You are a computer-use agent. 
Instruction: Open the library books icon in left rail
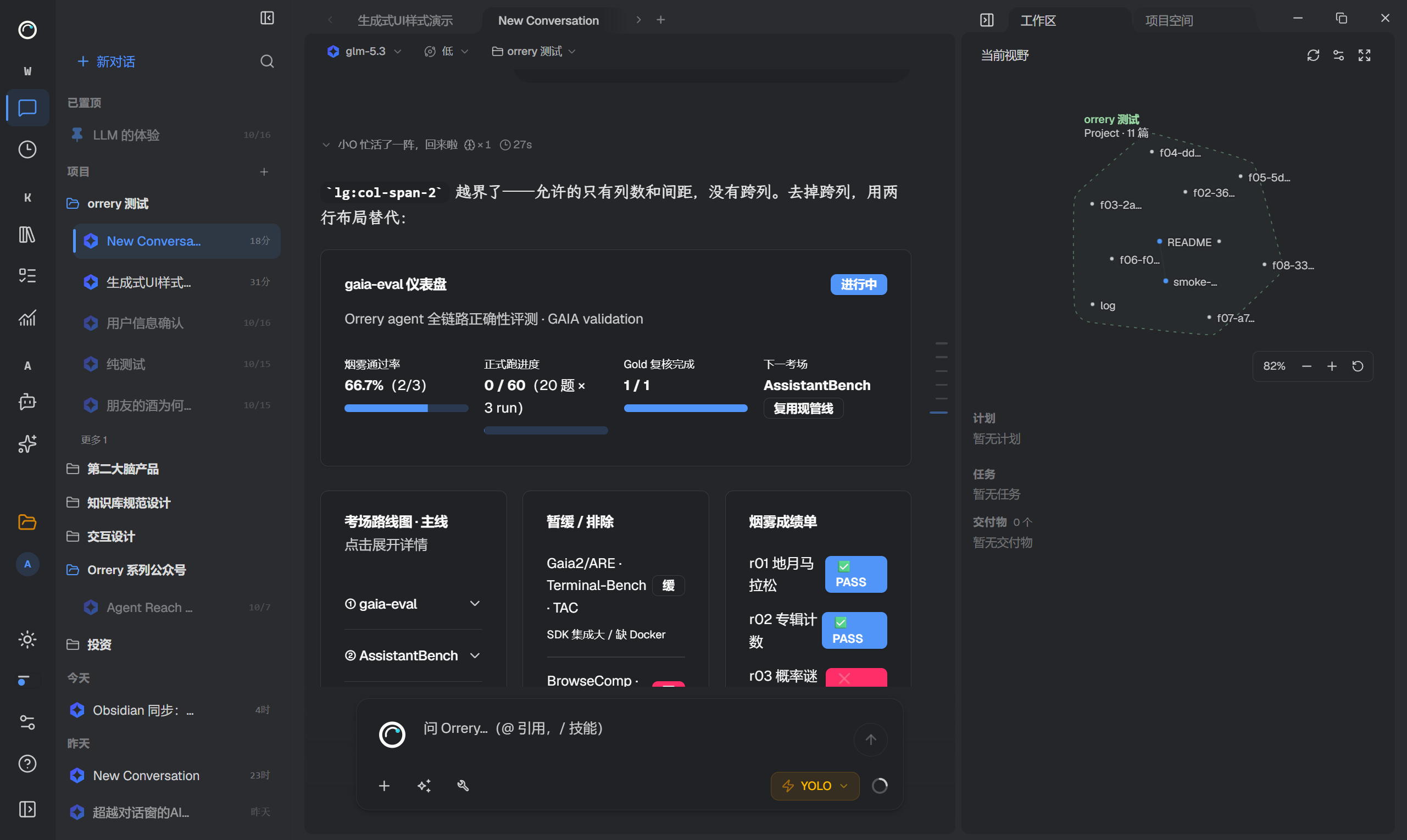27,234
